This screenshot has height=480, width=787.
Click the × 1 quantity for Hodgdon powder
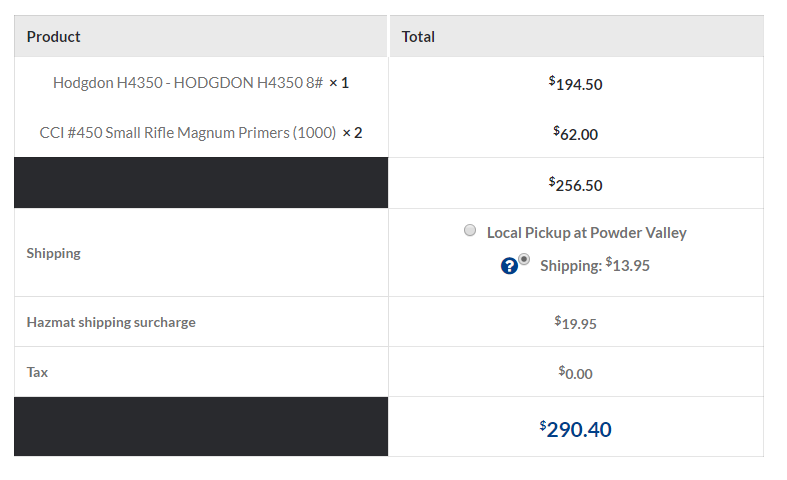[339, 83]
